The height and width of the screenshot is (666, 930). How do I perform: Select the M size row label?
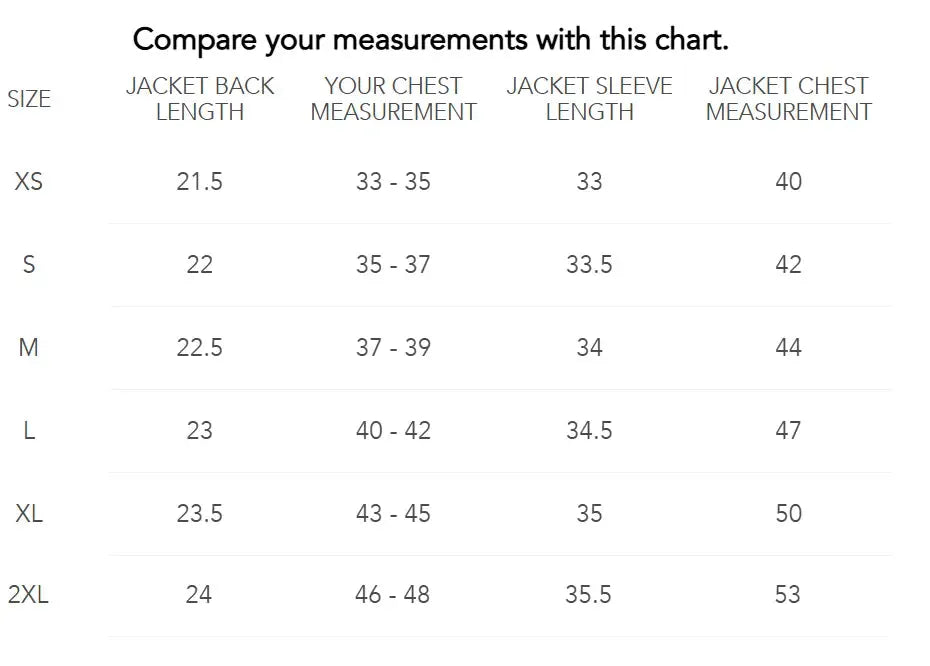(x=29, y=348)
